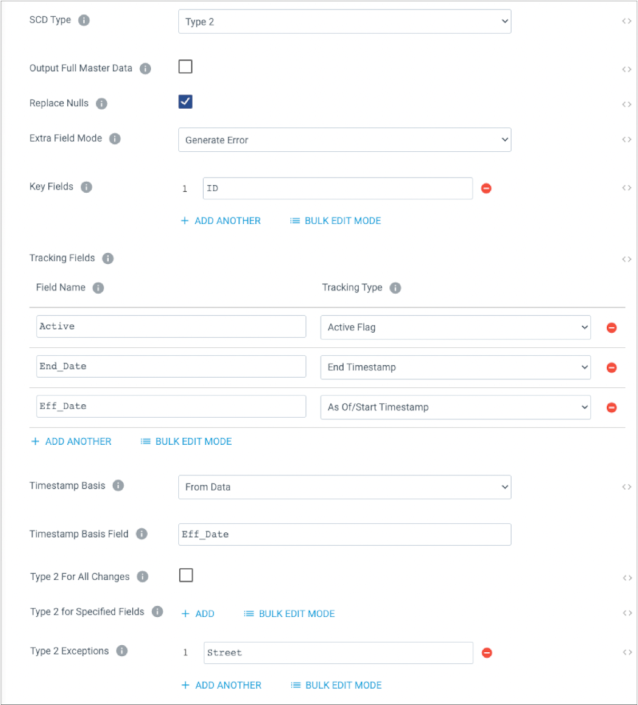
Task: Click Add Another under Key Fields
Action: [x=221, y=221]
